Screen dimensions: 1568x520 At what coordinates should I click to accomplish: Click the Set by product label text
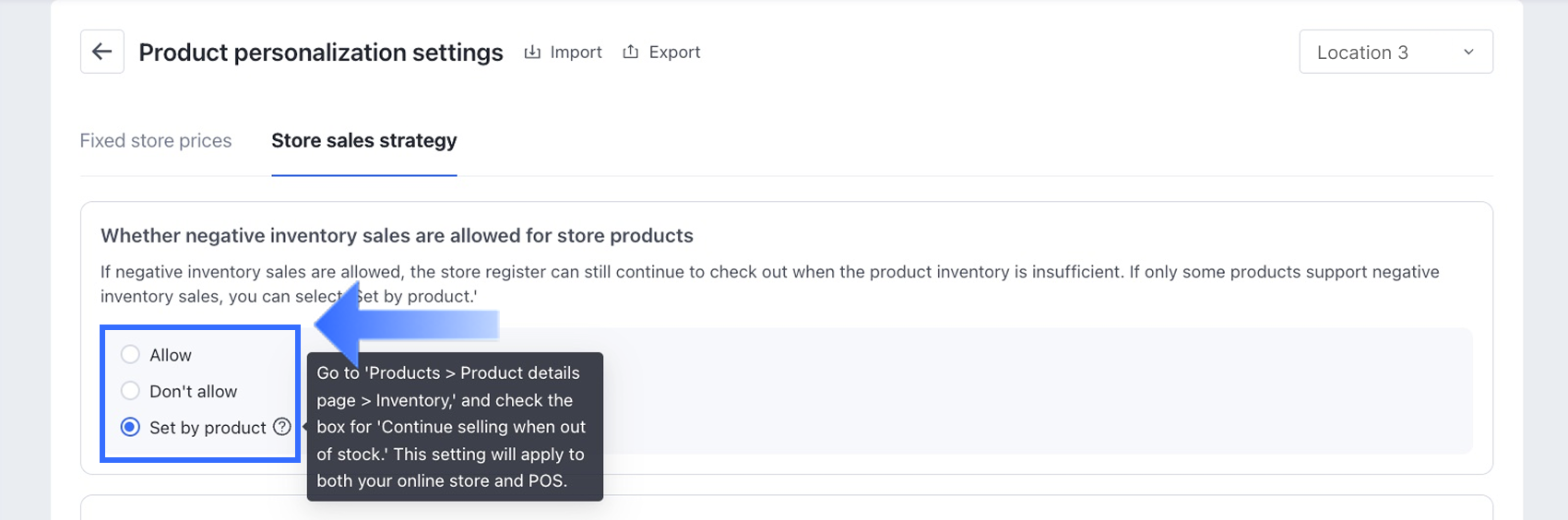[x=208, y=428]
